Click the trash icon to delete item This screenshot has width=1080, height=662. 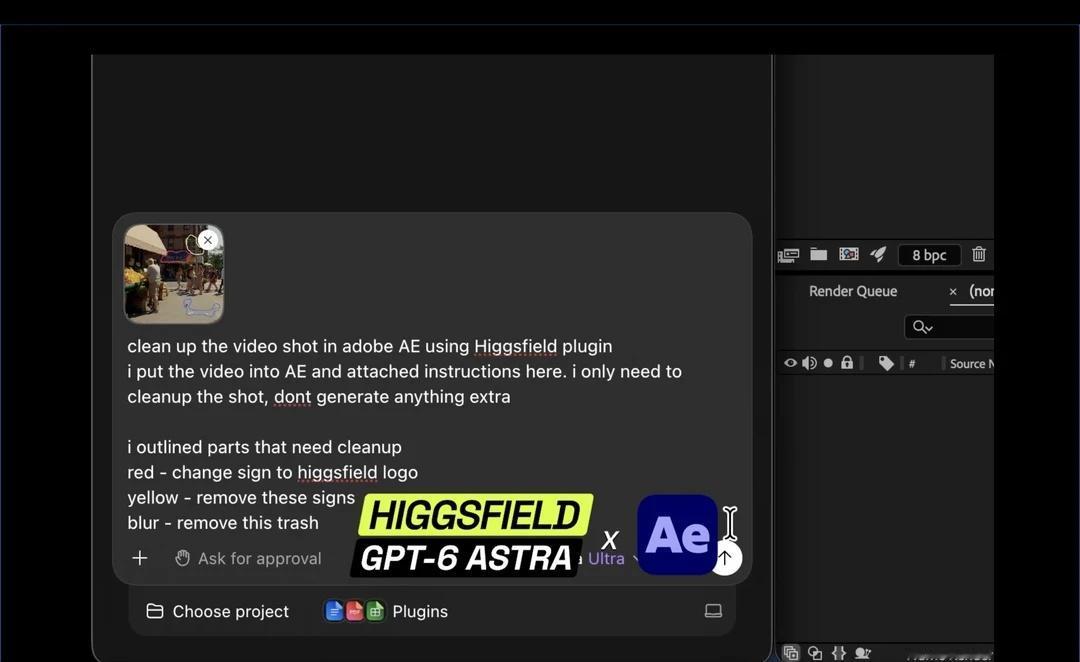coord(979,254)
